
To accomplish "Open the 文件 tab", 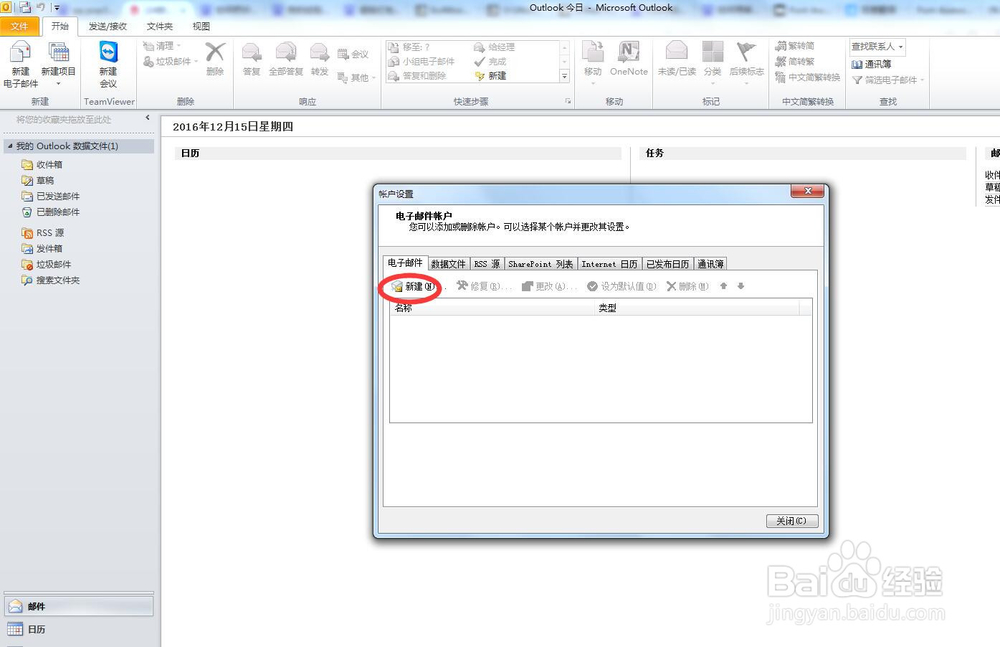I will [x=20, y=26].
